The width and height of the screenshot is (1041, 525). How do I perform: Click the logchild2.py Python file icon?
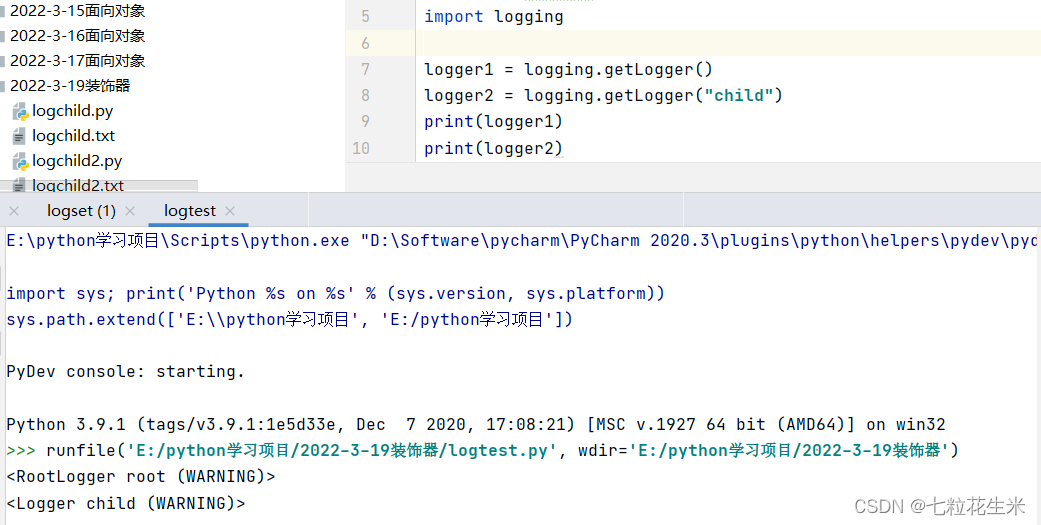(21, 161)
